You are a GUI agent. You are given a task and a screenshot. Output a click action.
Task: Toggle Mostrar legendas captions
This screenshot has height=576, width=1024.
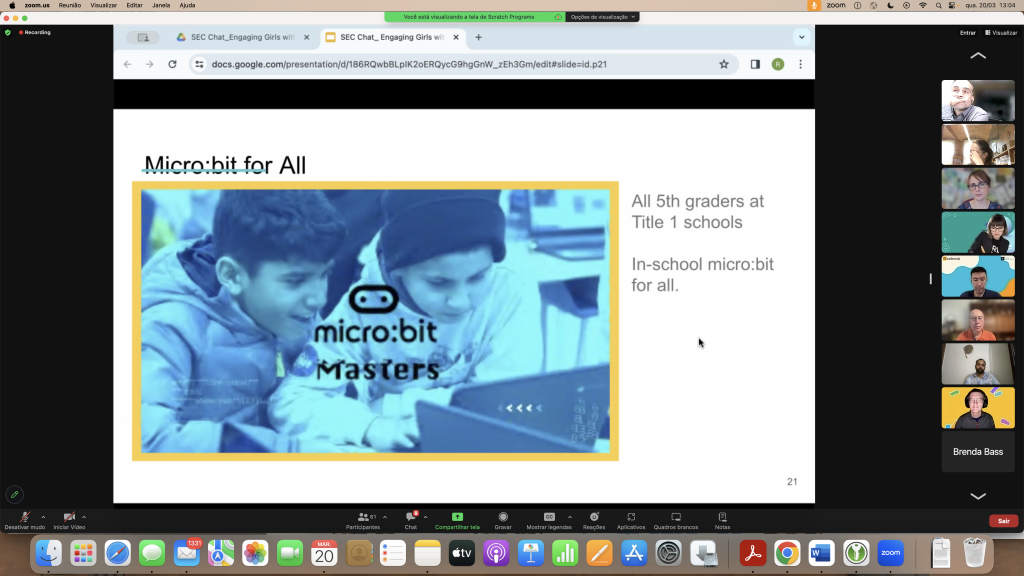pos(549,519)
